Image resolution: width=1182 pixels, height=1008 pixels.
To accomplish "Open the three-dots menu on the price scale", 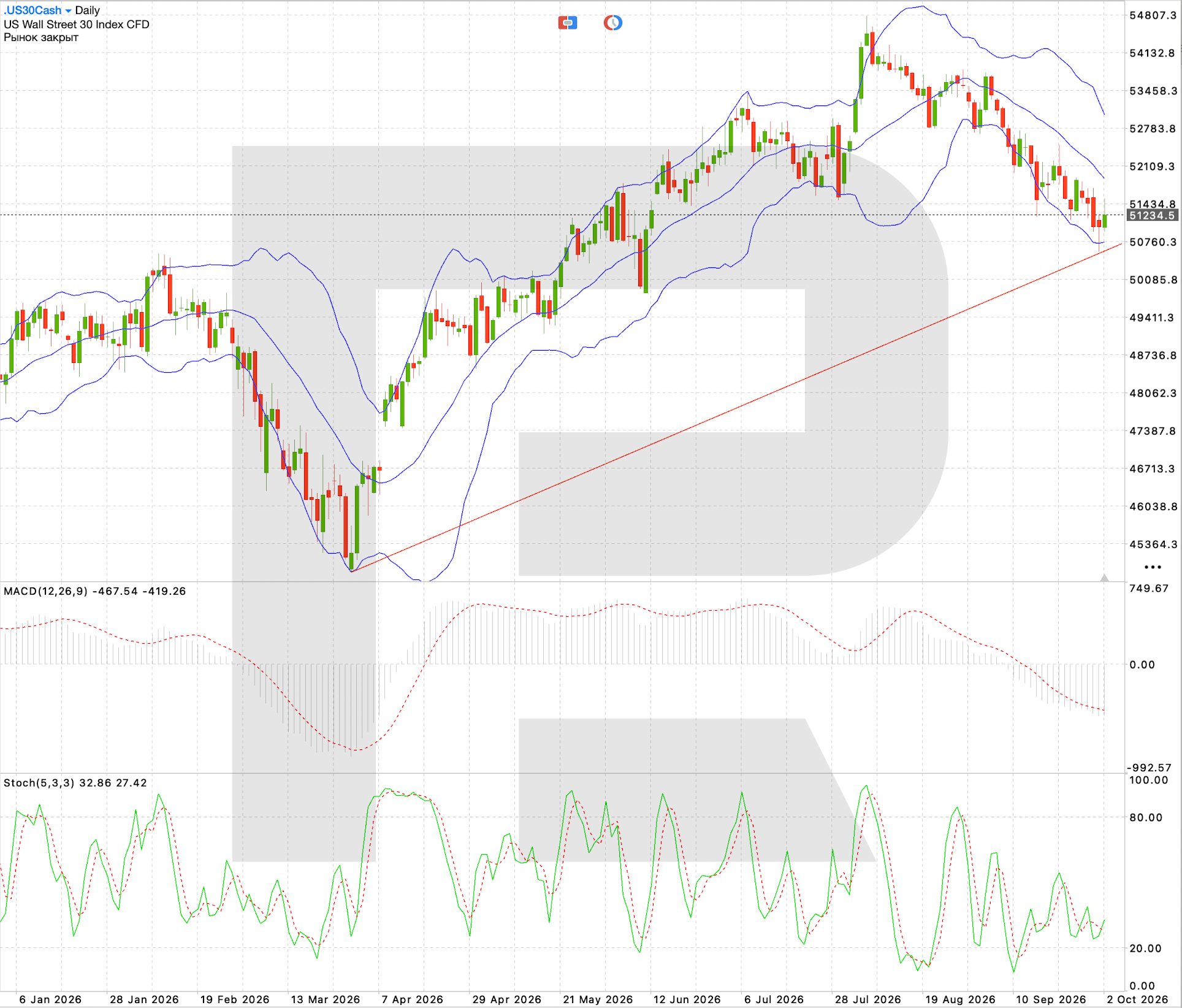I will click(x=1153, y=567).
